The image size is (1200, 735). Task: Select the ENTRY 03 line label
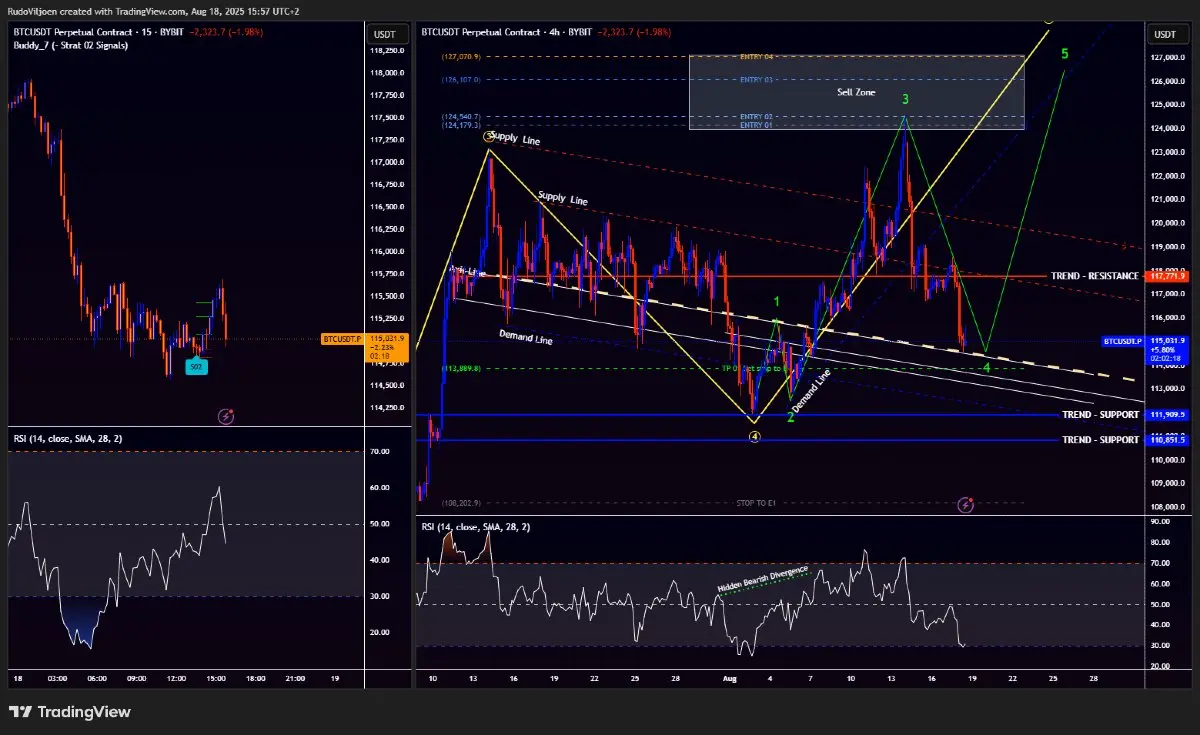[x=757, y=79]
